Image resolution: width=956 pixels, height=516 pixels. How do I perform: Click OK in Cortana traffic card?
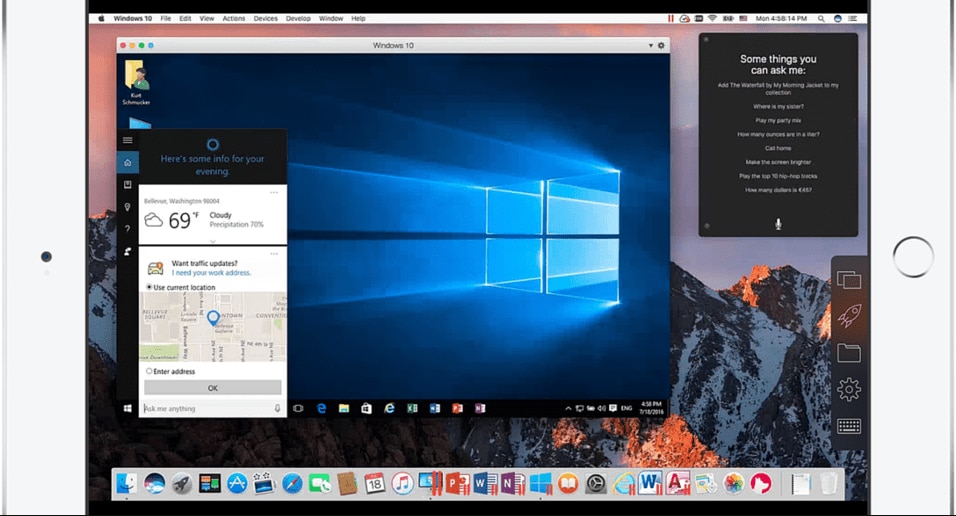(213, 388)
